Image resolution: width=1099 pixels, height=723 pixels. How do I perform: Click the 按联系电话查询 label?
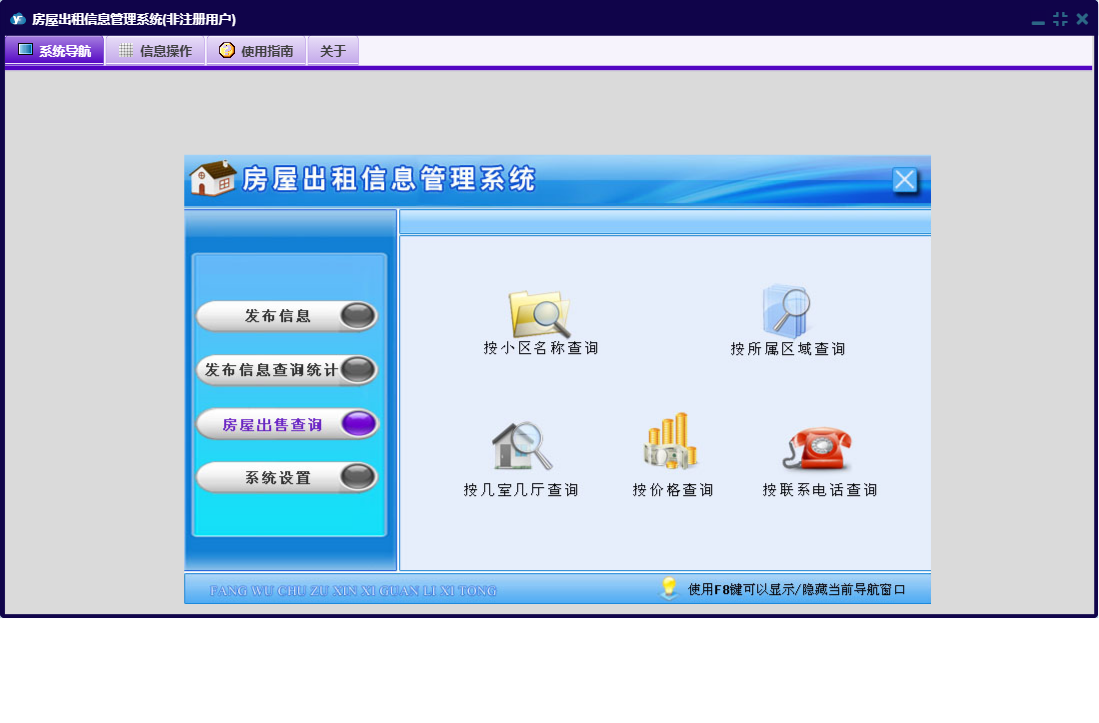(x=820, y=490)
